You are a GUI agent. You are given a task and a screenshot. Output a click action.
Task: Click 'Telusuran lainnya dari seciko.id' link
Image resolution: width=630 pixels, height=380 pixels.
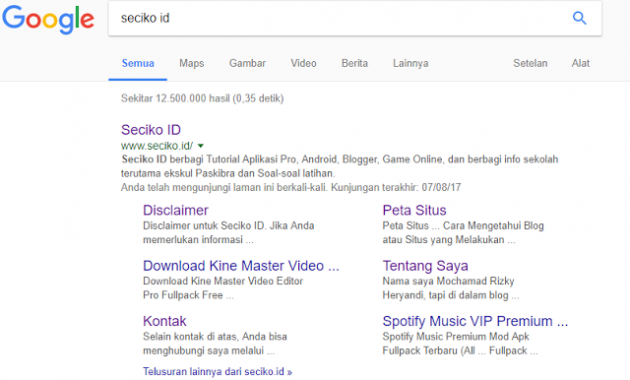(x=217, y=372)
